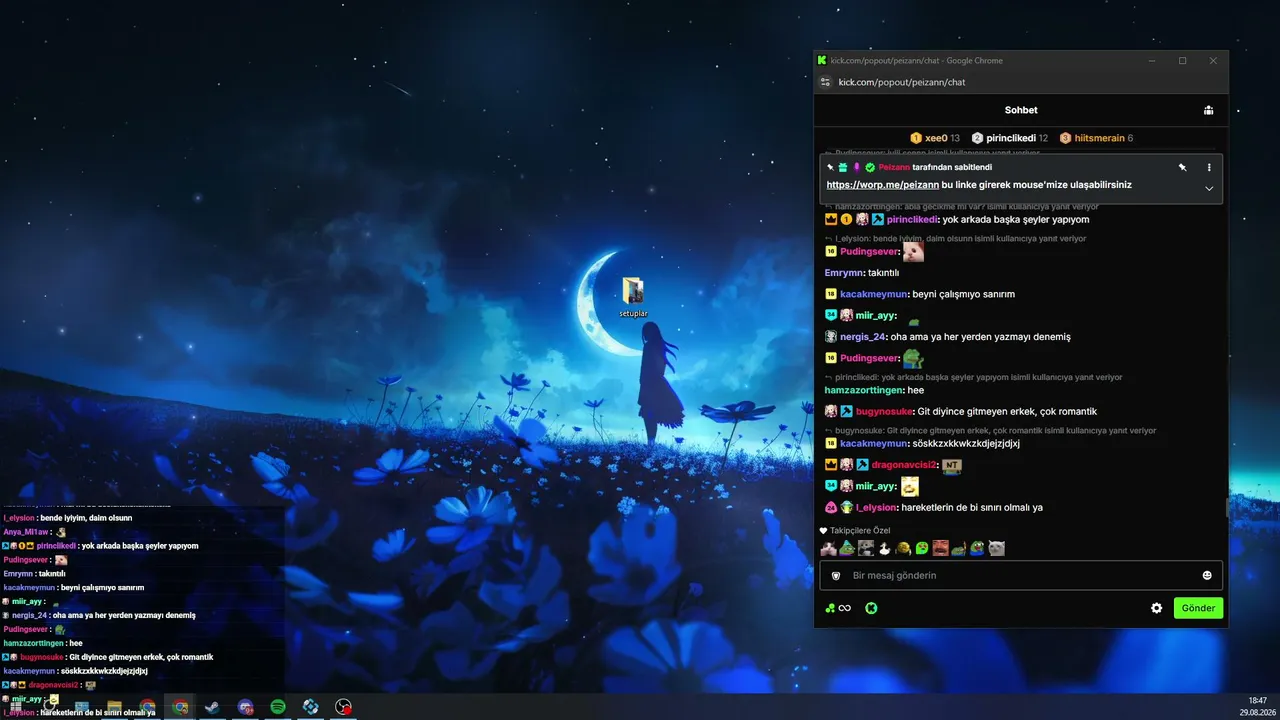Click username Emrymn in the Kick chat
This screenshot has height=720, width=1280.
[845, 273]
